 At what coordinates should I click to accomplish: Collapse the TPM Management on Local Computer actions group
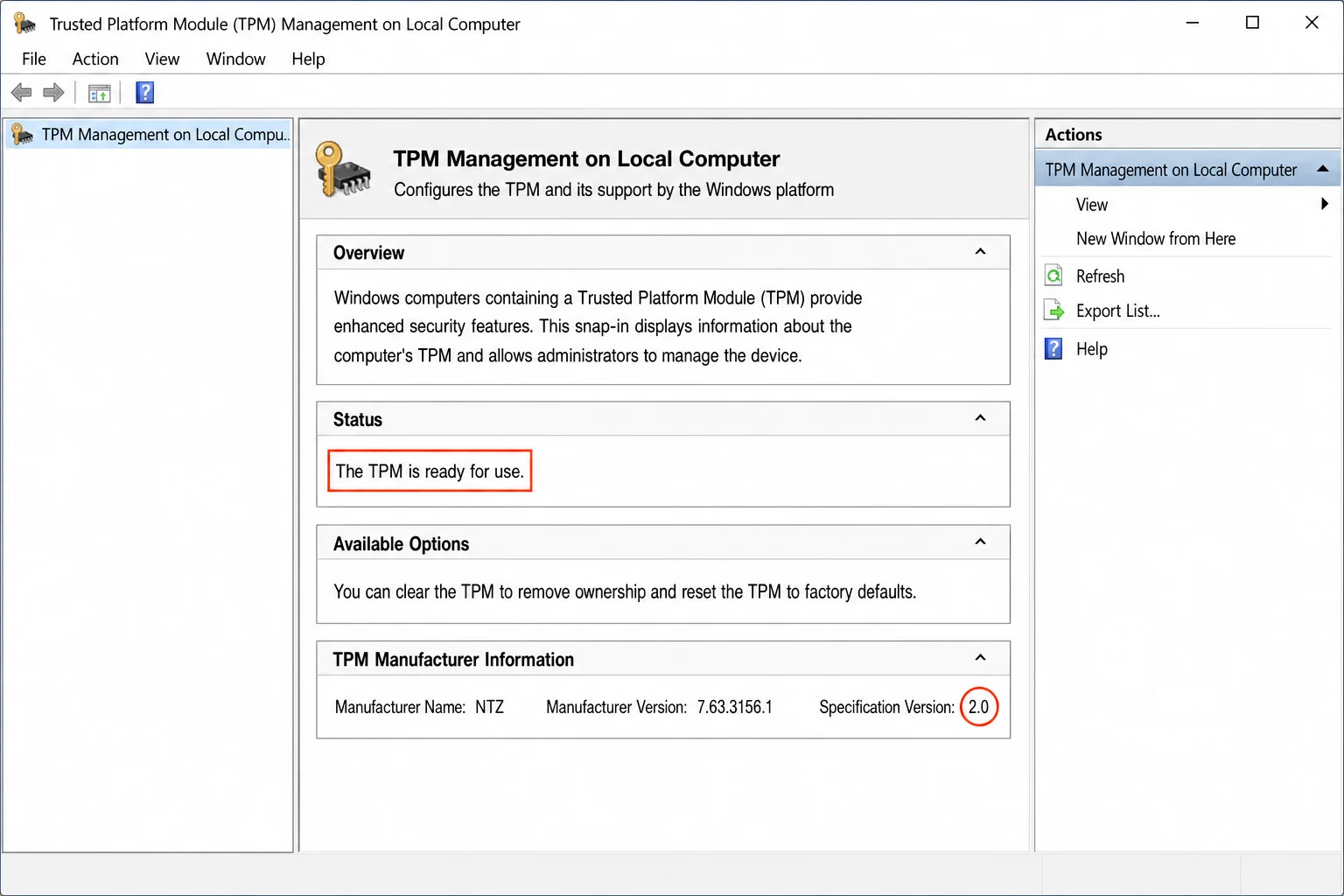(x=1322, y=169)
